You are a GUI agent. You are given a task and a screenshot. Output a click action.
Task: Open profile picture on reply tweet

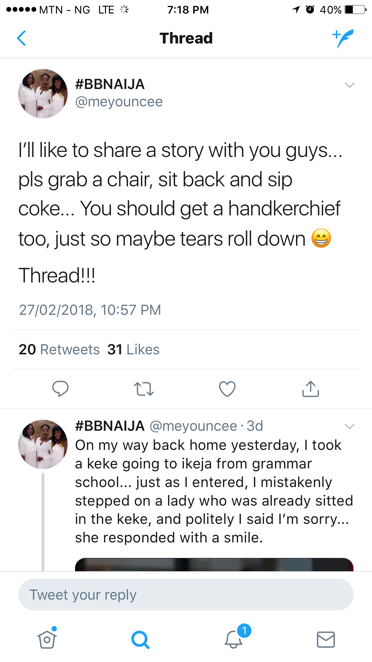coord(43,445)
